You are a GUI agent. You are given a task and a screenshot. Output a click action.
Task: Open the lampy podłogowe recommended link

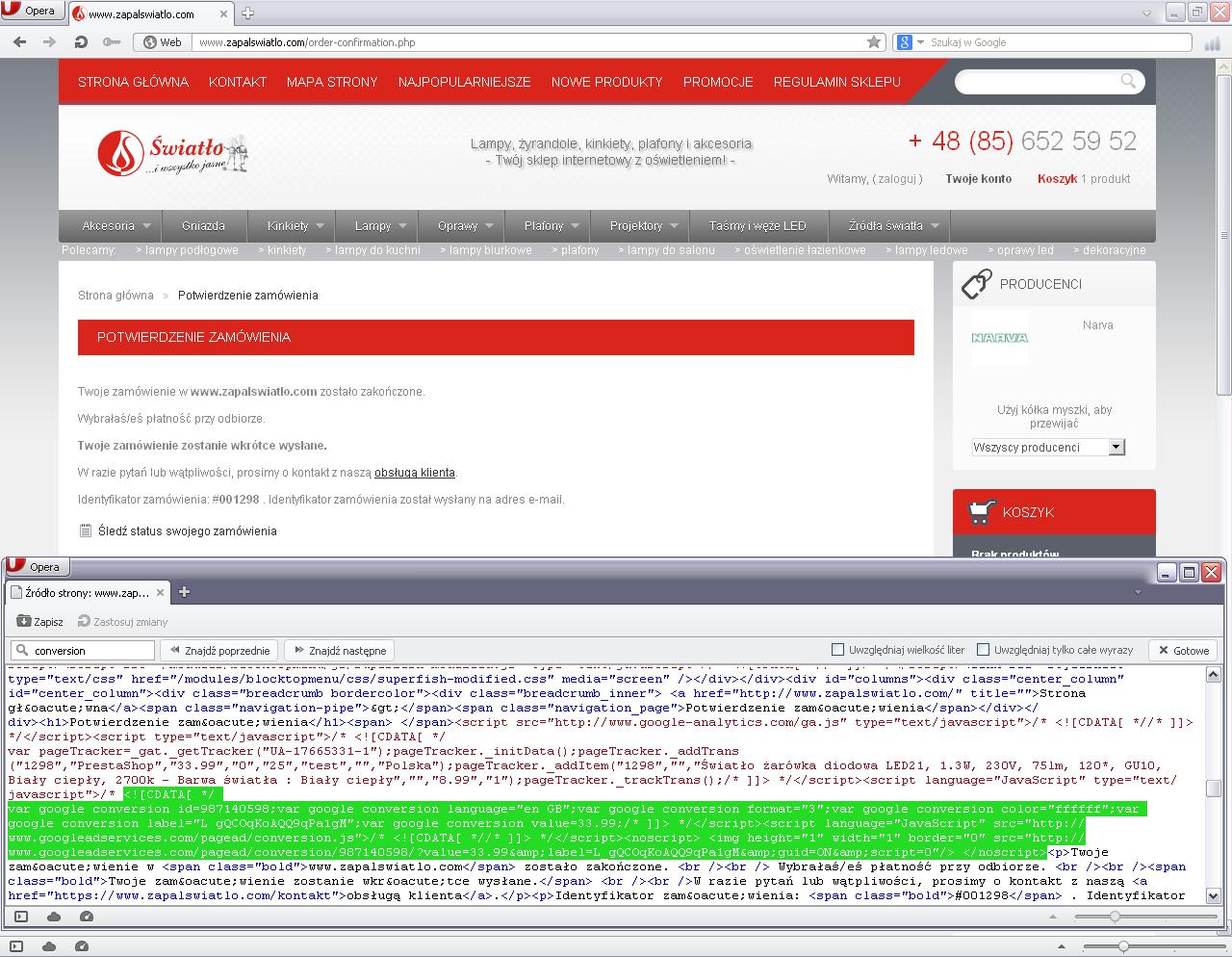click(x=187, y=250)
